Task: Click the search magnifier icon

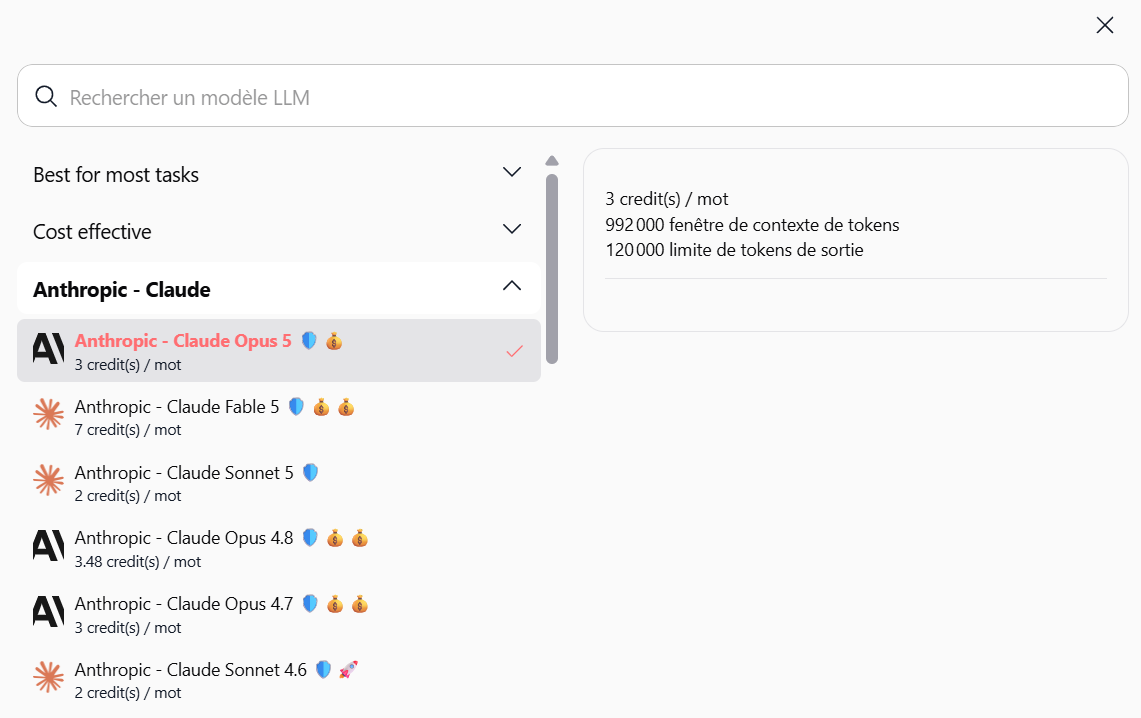Action: (46, 96)
